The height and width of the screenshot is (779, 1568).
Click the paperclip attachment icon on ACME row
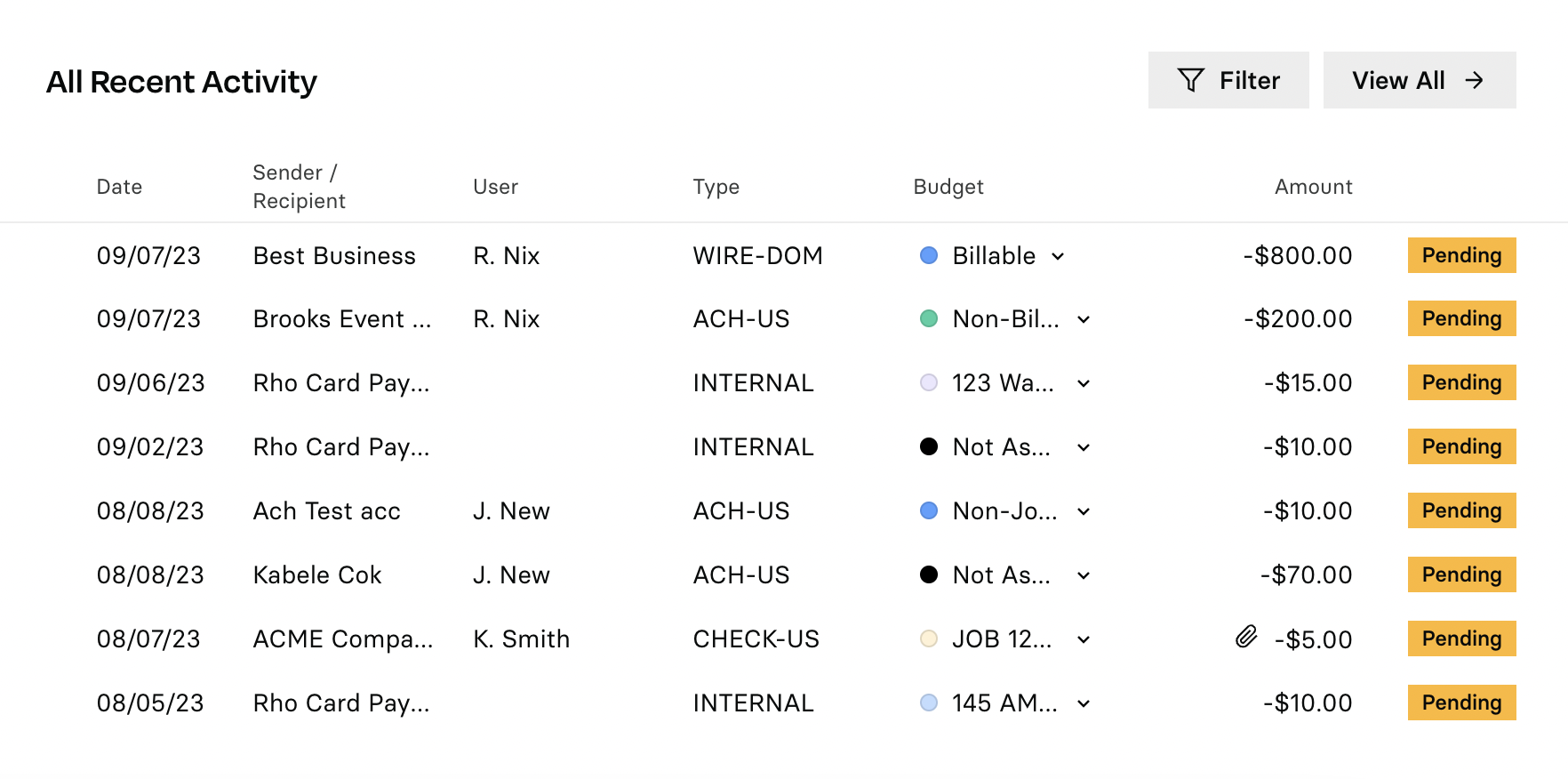[1246, 637]
